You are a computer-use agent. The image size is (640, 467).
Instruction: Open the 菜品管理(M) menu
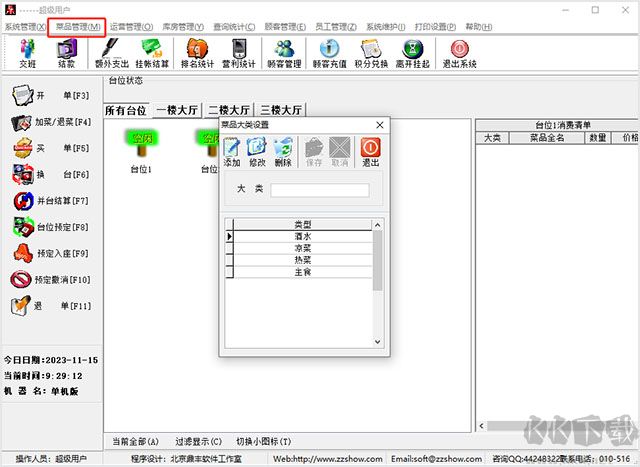point(78,27)
